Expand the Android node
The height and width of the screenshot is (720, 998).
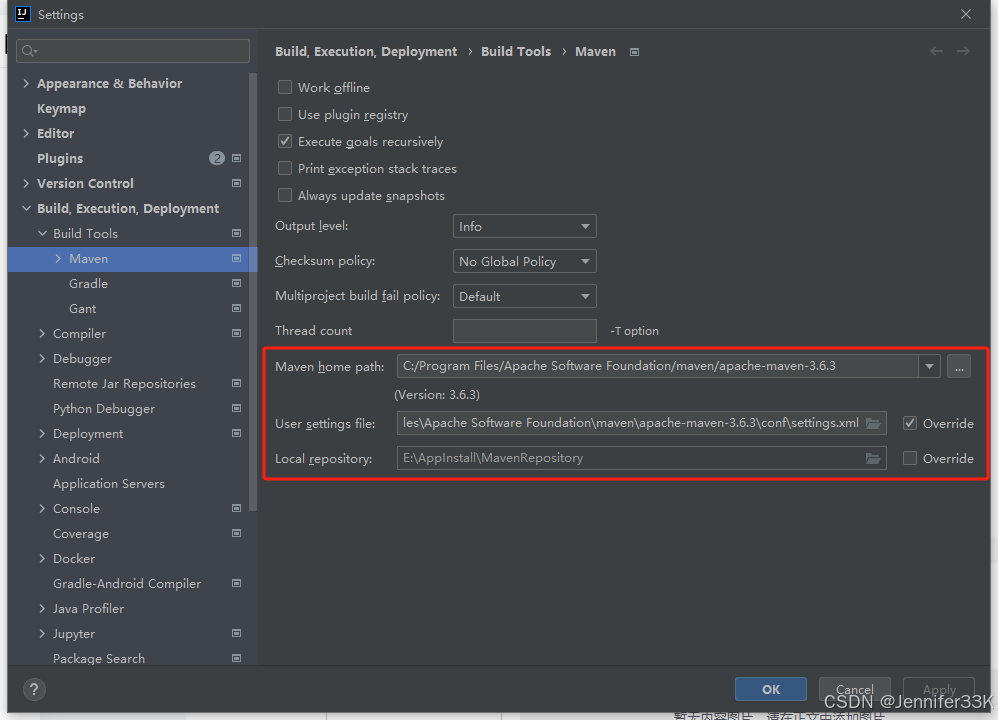point(42,458)
